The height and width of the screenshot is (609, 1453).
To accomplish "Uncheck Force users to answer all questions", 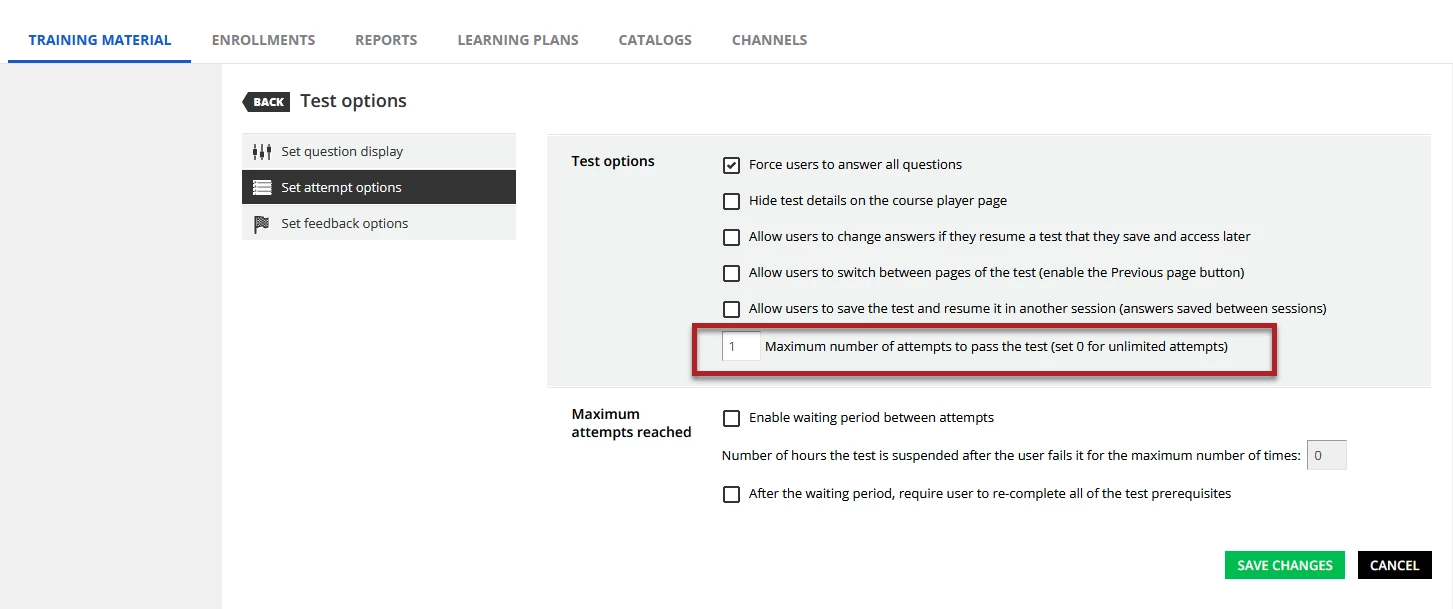I will pos(732,165).
